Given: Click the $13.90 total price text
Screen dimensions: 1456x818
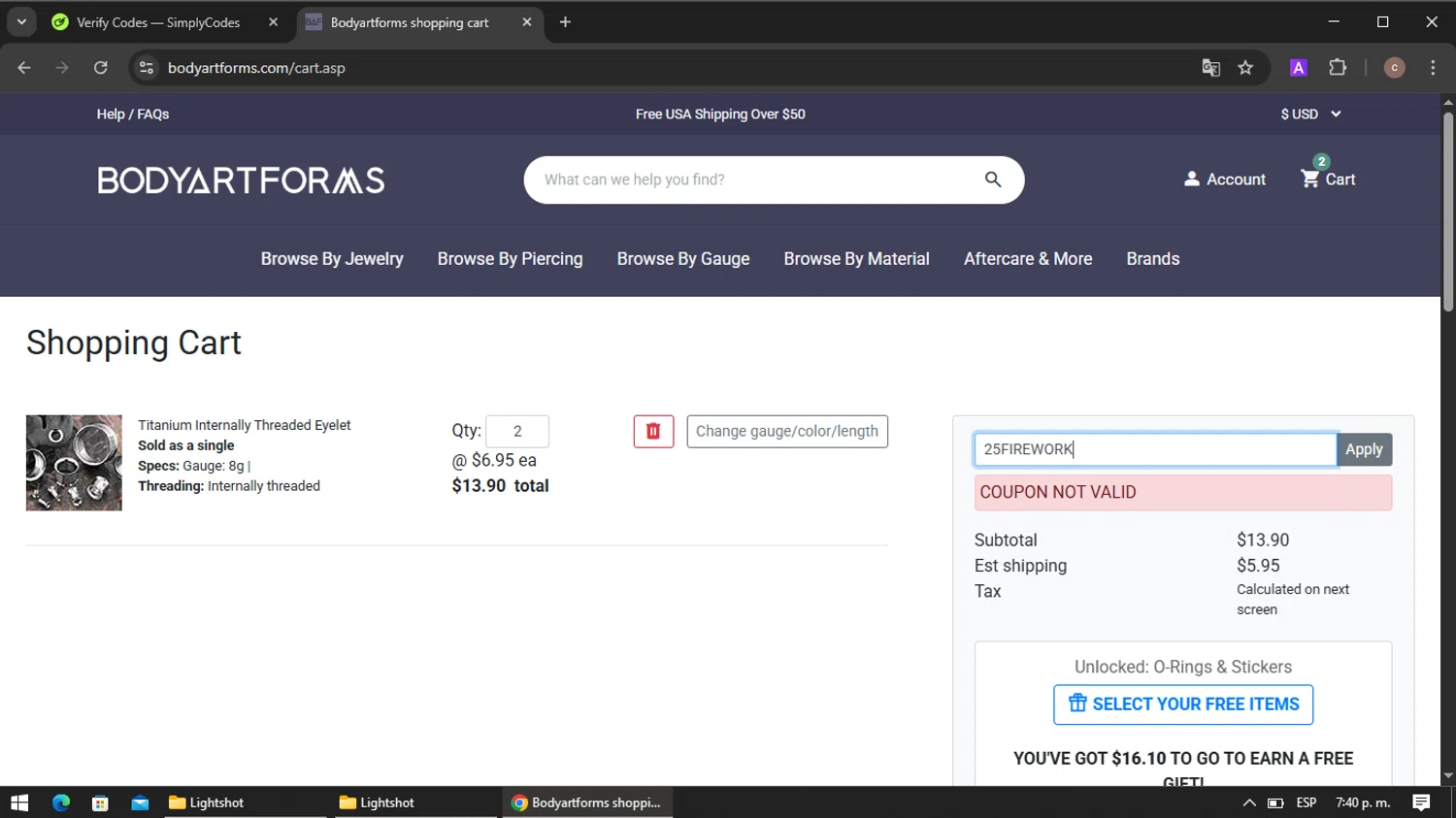Looking at the screenshot, I should (x=500, y=486).
